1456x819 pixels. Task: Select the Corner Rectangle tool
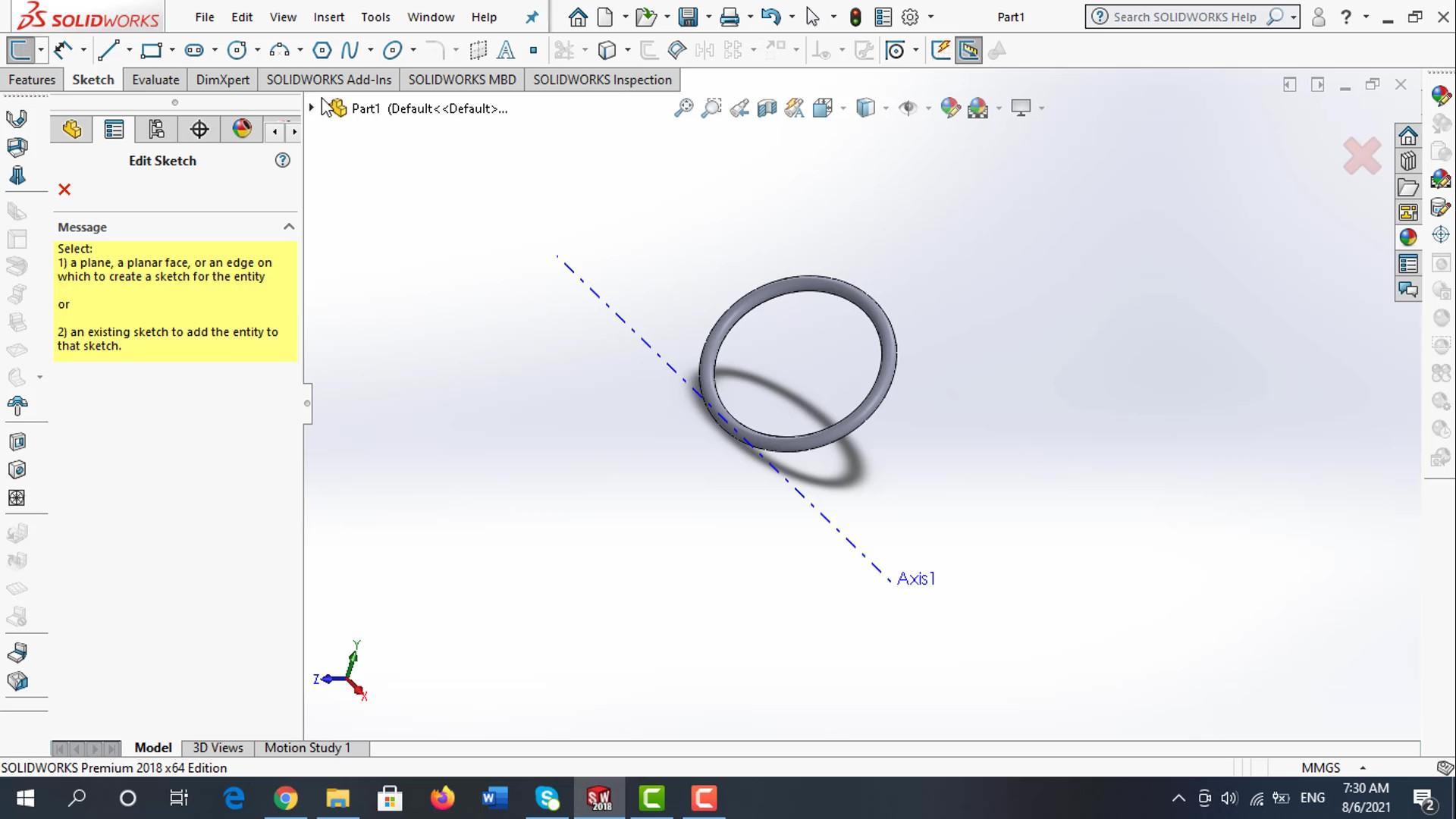click(x=151, y=51)
